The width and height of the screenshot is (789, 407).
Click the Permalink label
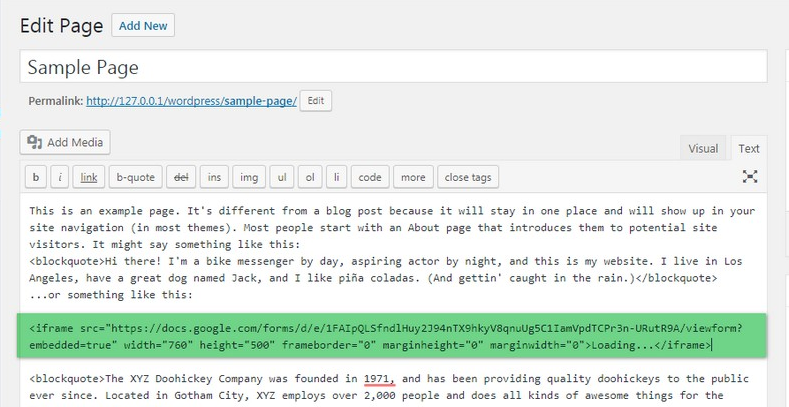(x=55, y=101)
